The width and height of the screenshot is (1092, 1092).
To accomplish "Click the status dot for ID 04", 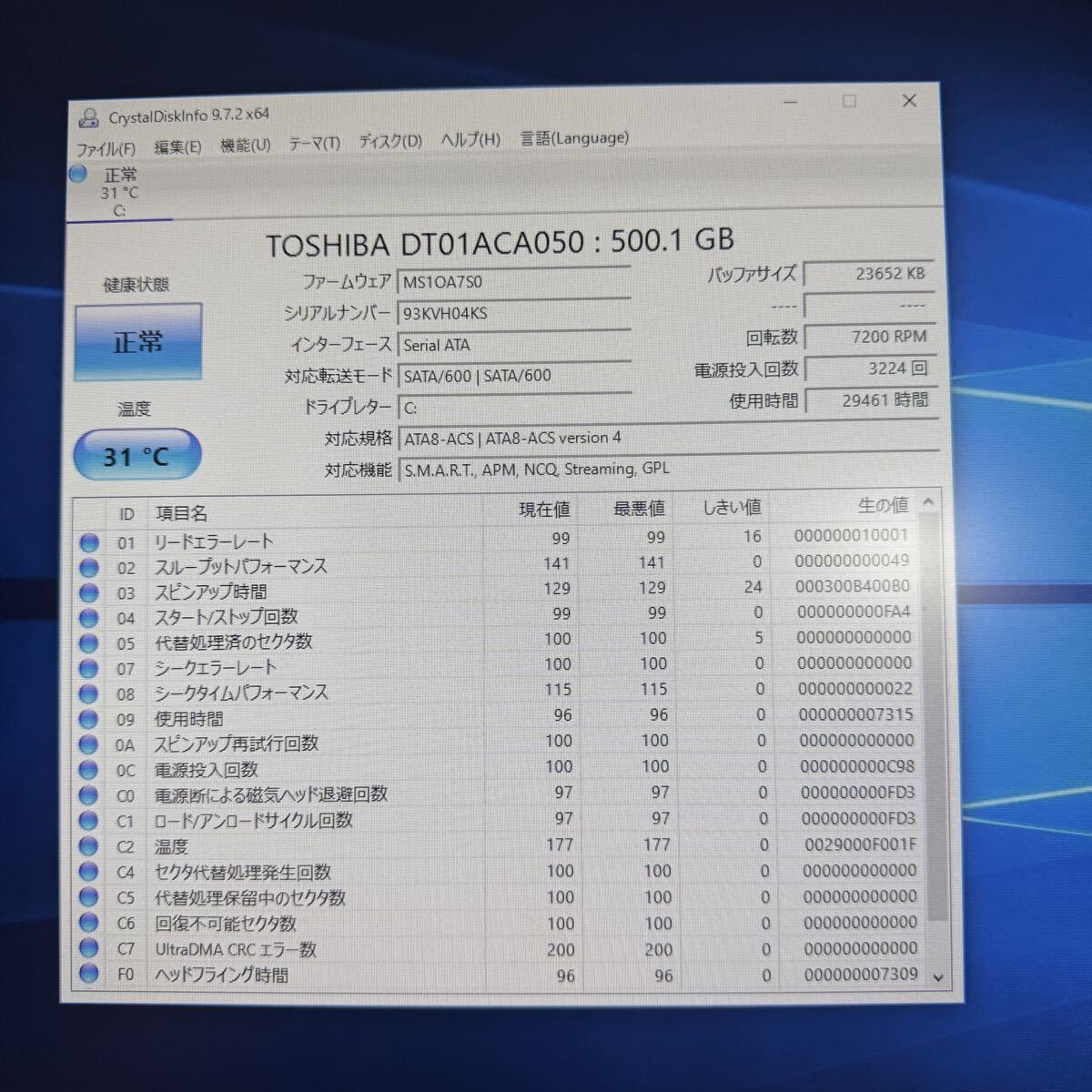I will coord(89,618).
